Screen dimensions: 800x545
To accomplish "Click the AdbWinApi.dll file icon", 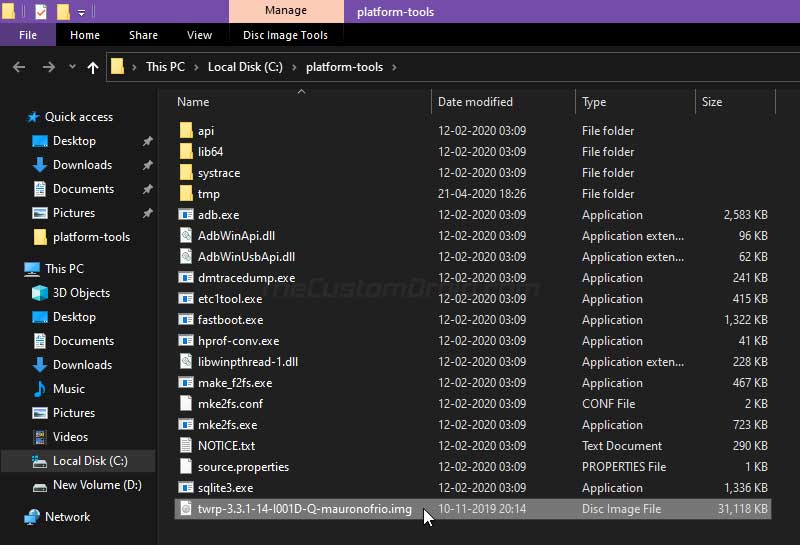I will coord(186,236).
